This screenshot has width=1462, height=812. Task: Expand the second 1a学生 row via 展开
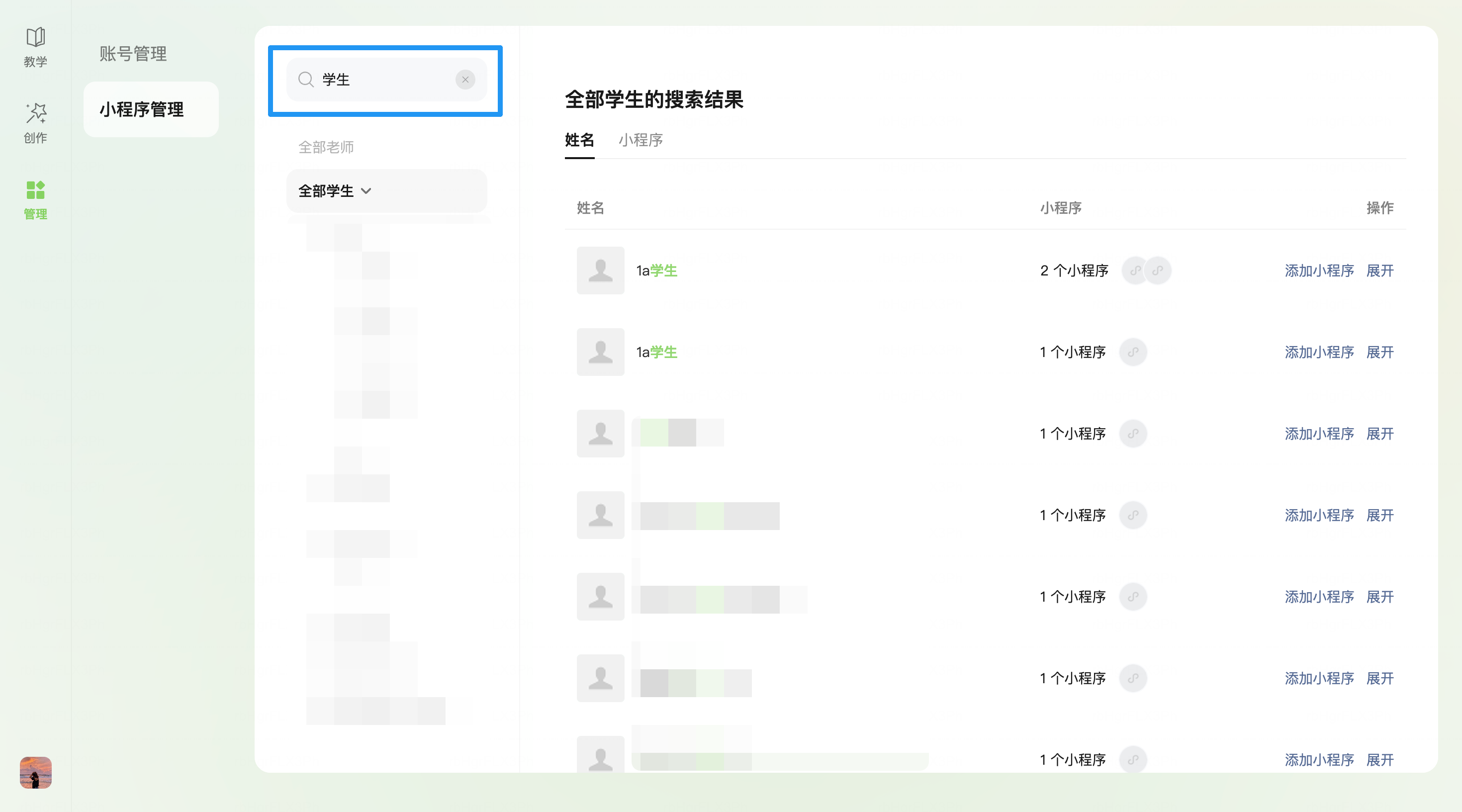pos(1380,353)
